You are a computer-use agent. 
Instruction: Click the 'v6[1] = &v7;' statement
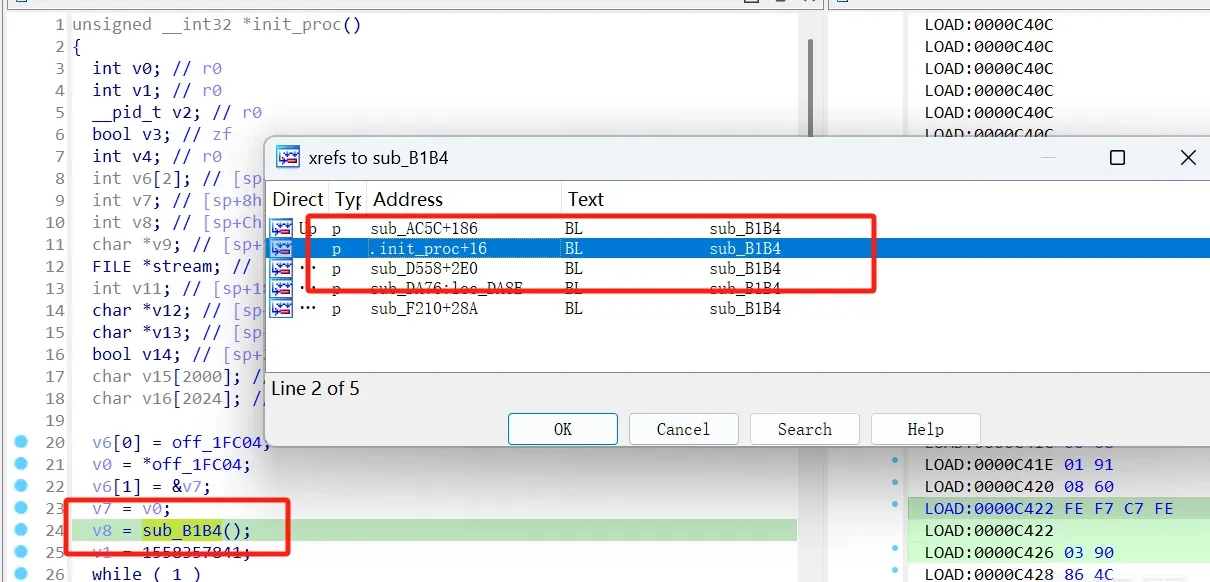(152, 487)
